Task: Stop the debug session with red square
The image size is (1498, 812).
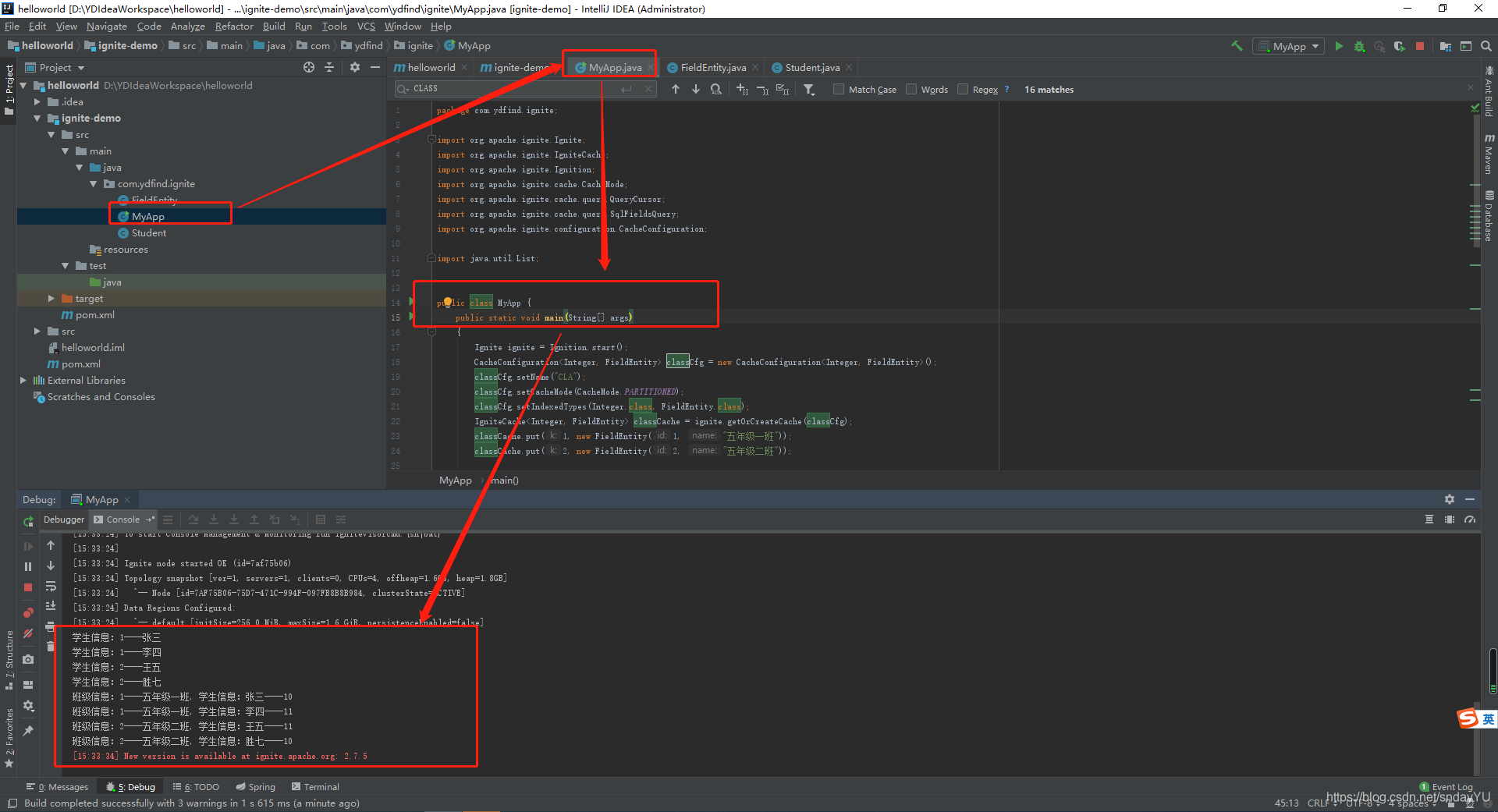Action: tap(28, 587)
